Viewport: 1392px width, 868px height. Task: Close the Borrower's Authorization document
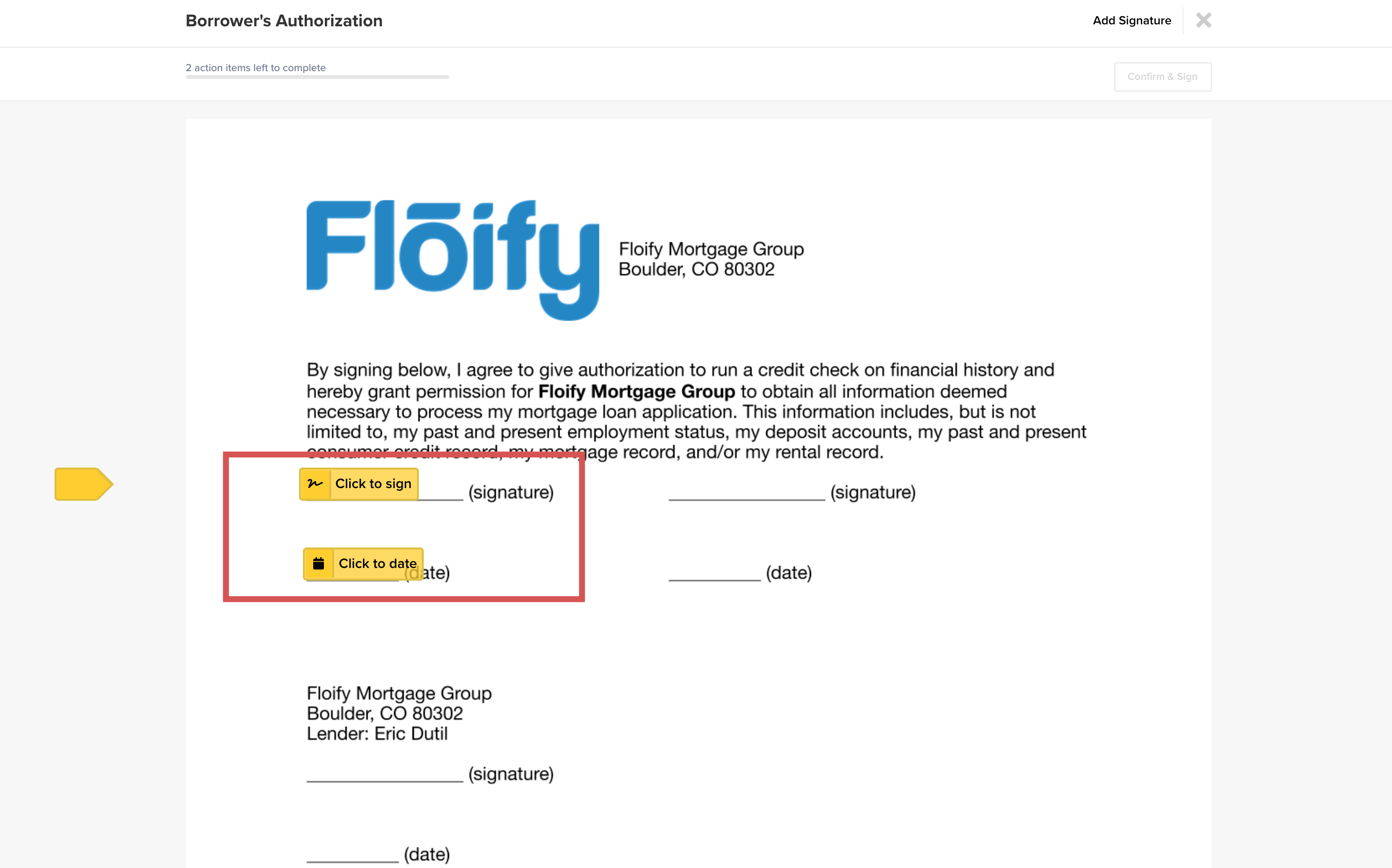click(x=1203, y=20)
